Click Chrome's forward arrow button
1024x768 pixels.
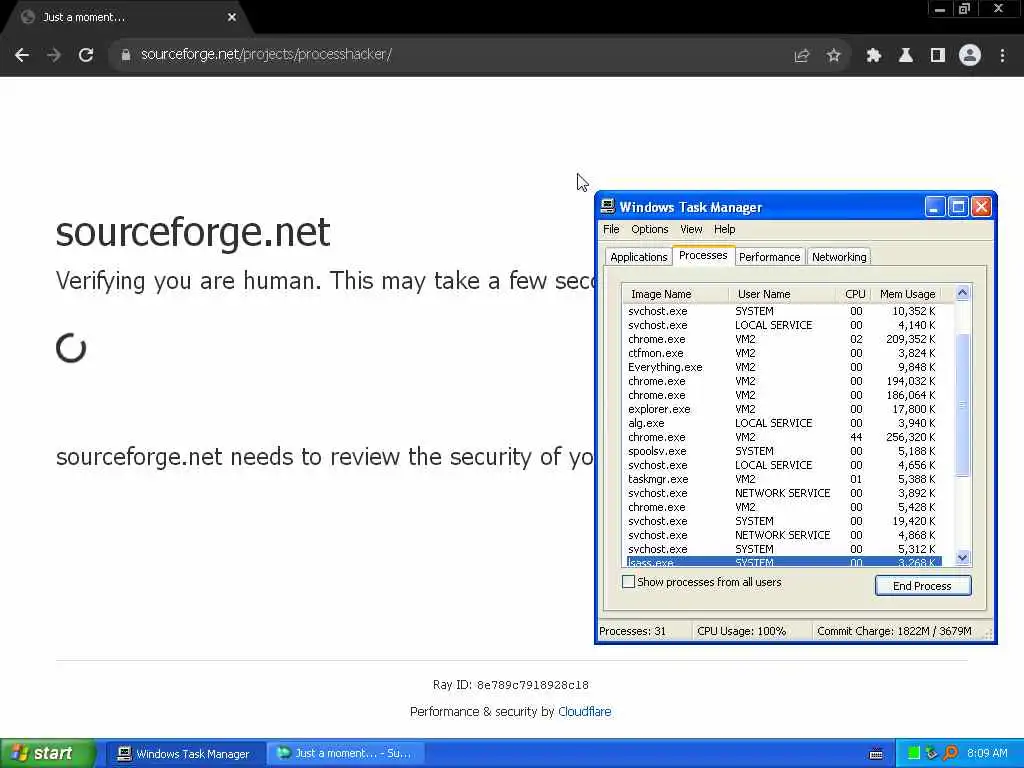(x=54, y=55)
